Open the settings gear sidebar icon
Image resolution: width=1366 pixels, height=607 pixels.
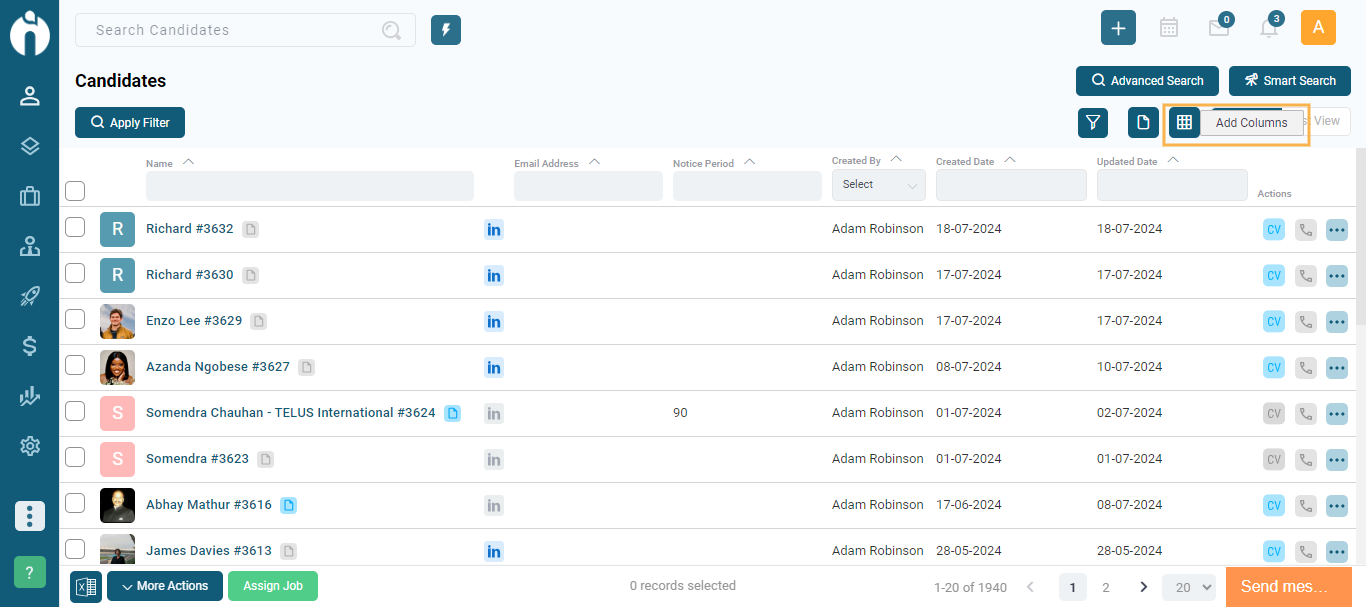(x=30, y=446)
